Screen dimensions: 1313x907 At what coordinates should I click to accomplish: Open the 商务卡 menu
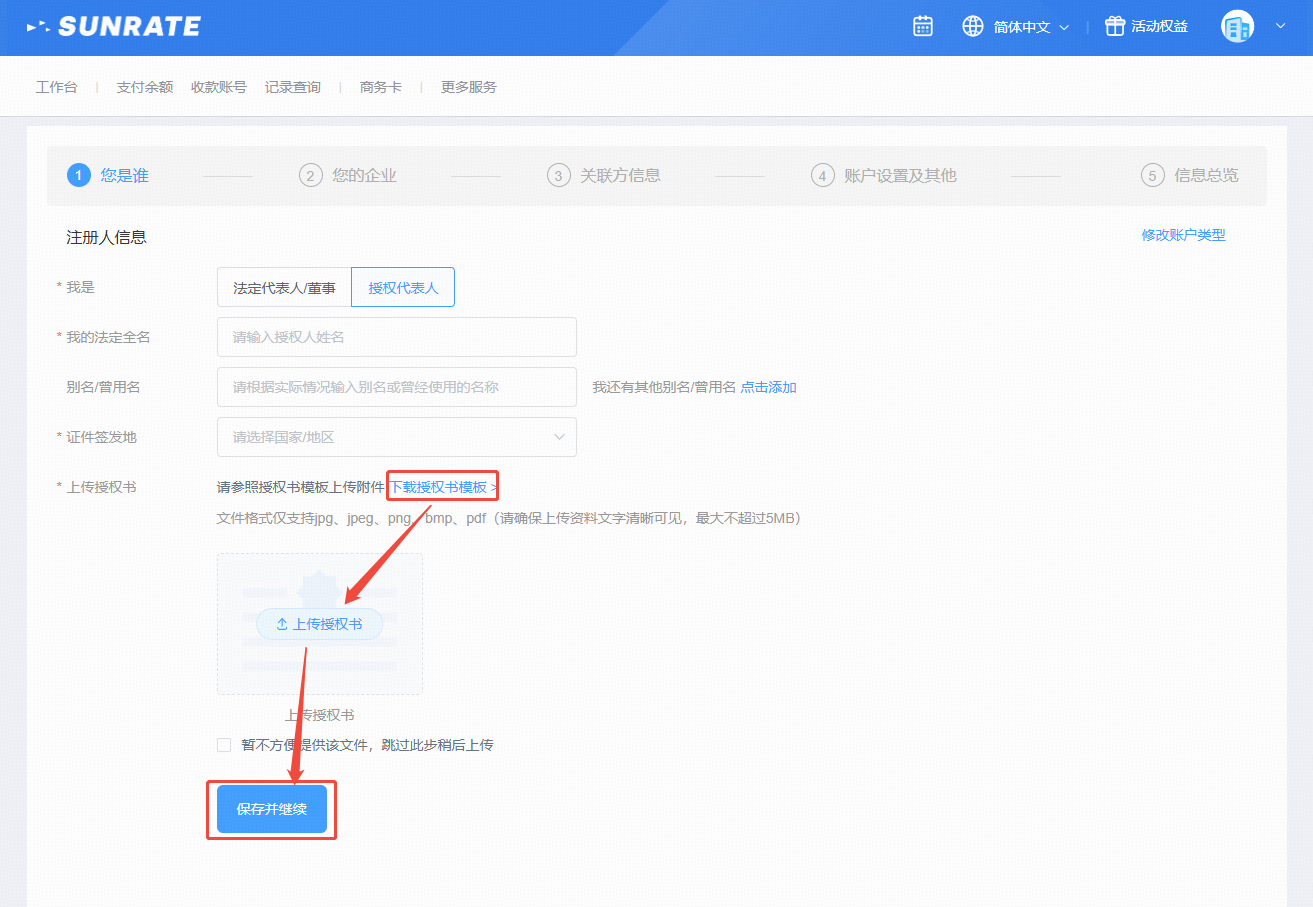(x=380, y=87)
